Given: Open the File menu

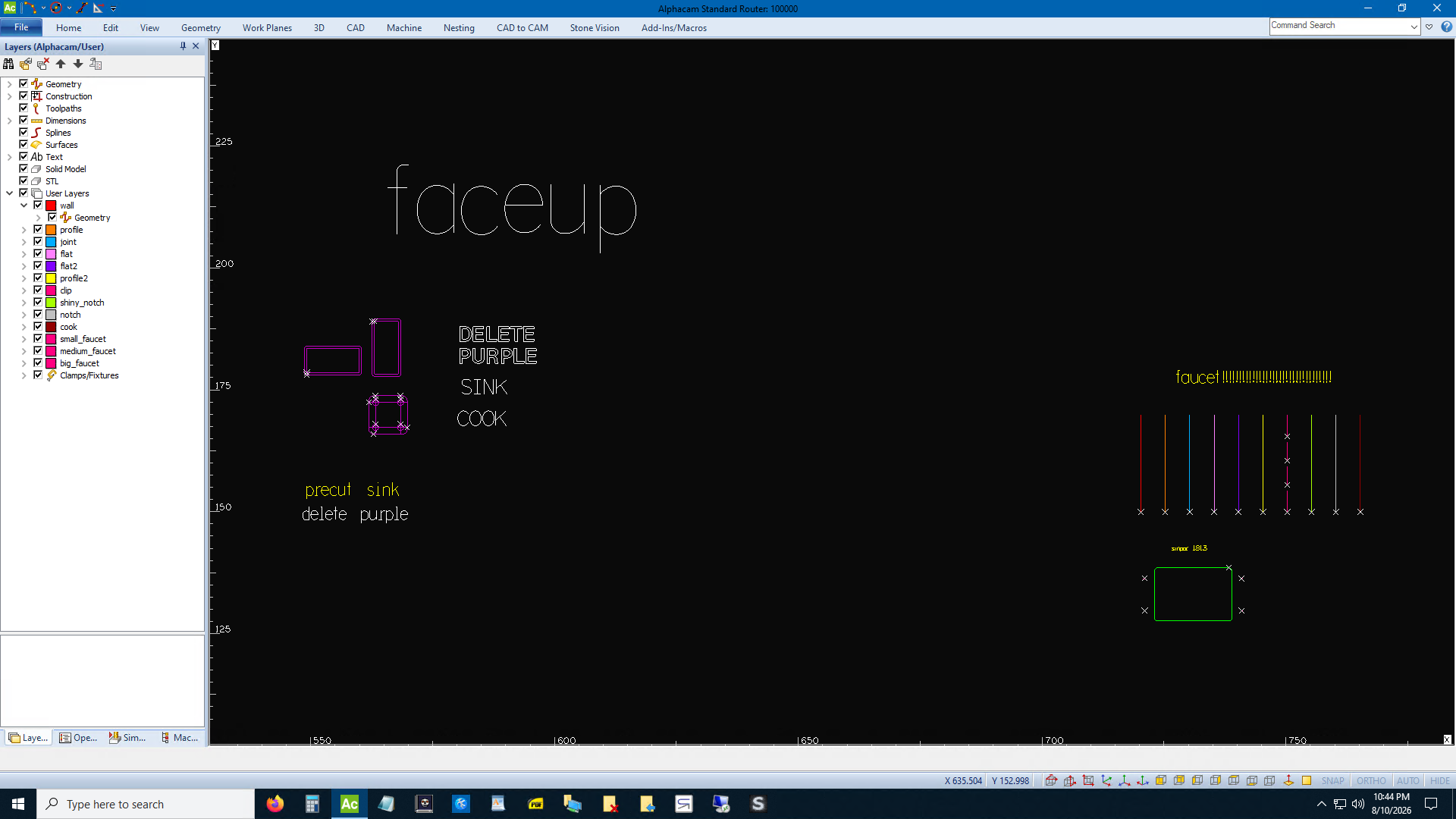Looking at the screenshot, I should click(x=21, y=27).
